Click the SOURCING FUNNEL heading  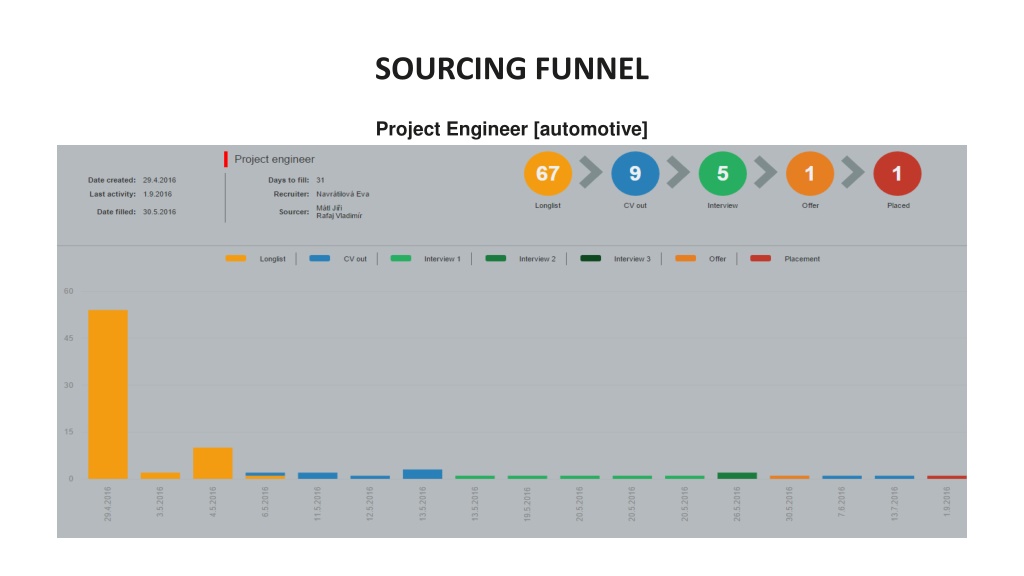[x=512, y=69]
